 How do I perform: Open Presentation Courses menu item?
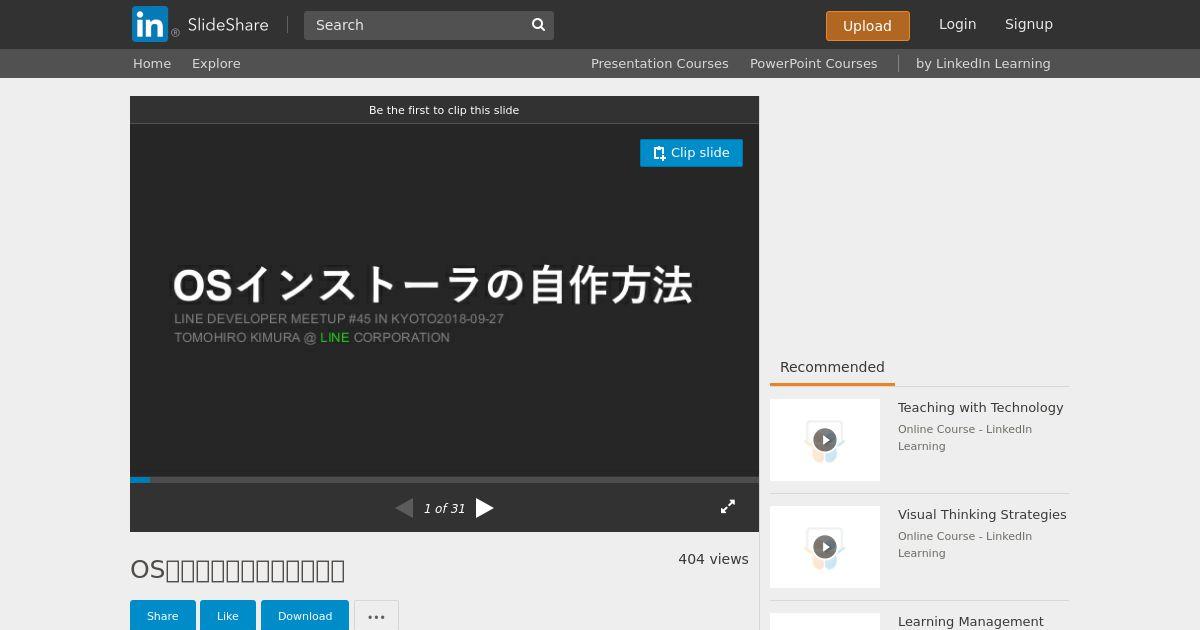660,63
